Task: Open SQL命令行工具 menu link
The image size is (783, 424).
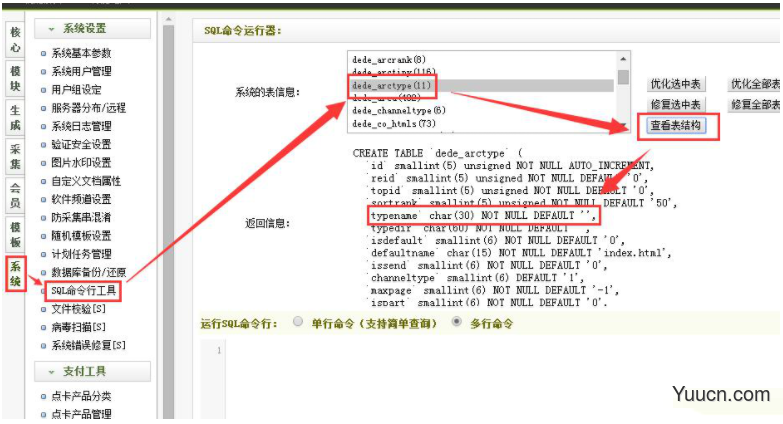Action: click(83, 291)
